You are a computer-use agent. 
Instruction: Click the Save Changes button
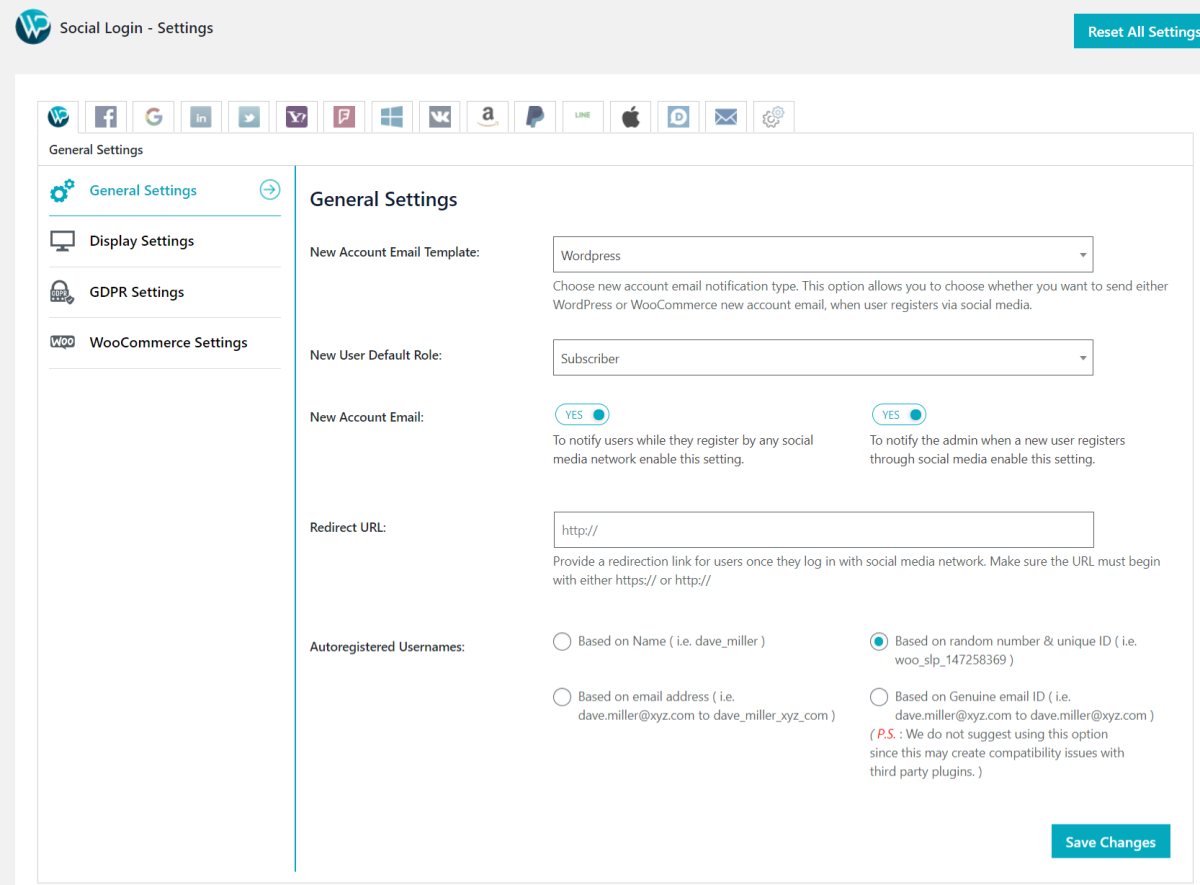click(x=1110, y=842)
